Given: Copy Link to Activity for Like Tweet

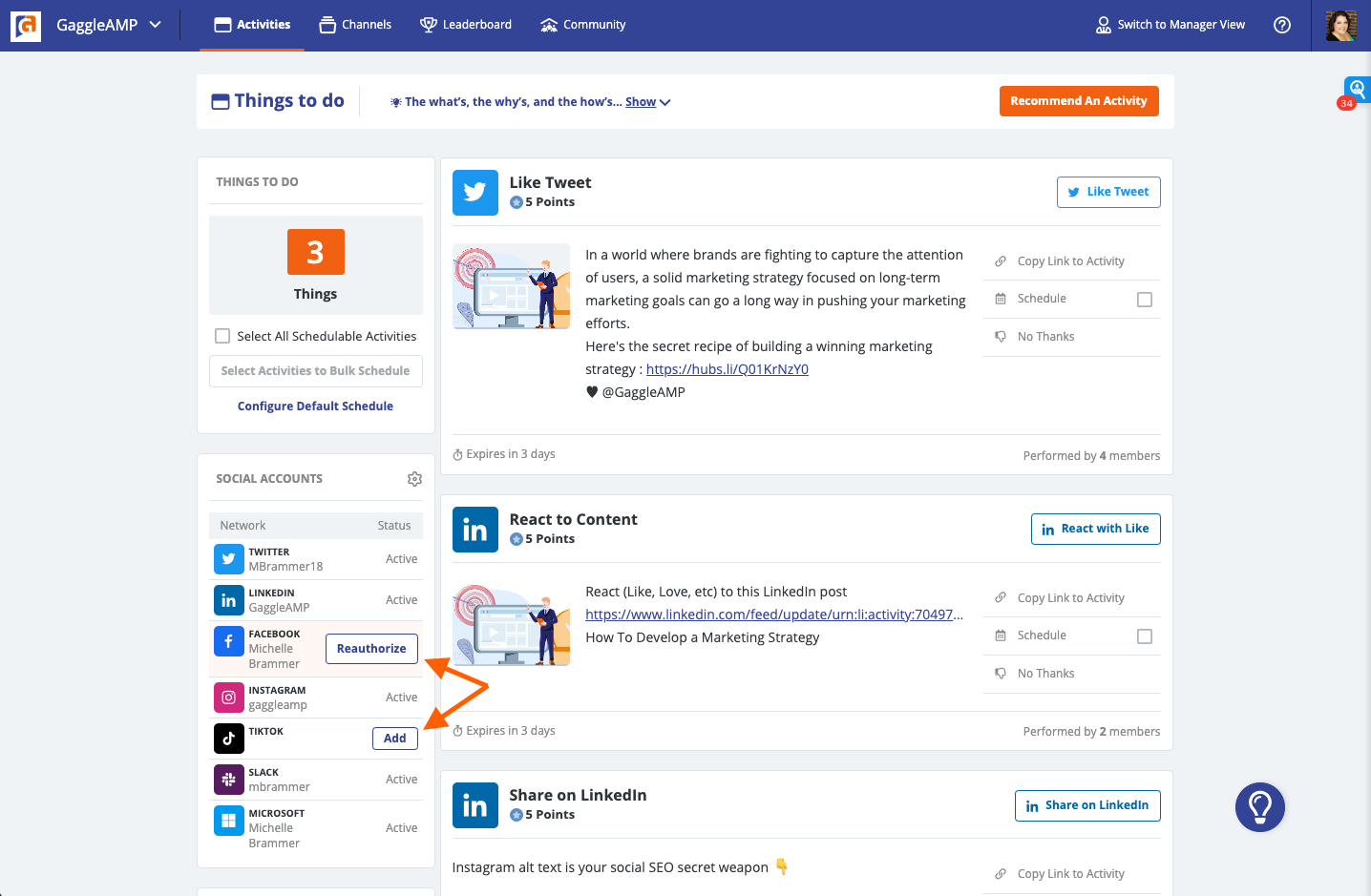Looking at the screenshot, I should [1070, 261].
